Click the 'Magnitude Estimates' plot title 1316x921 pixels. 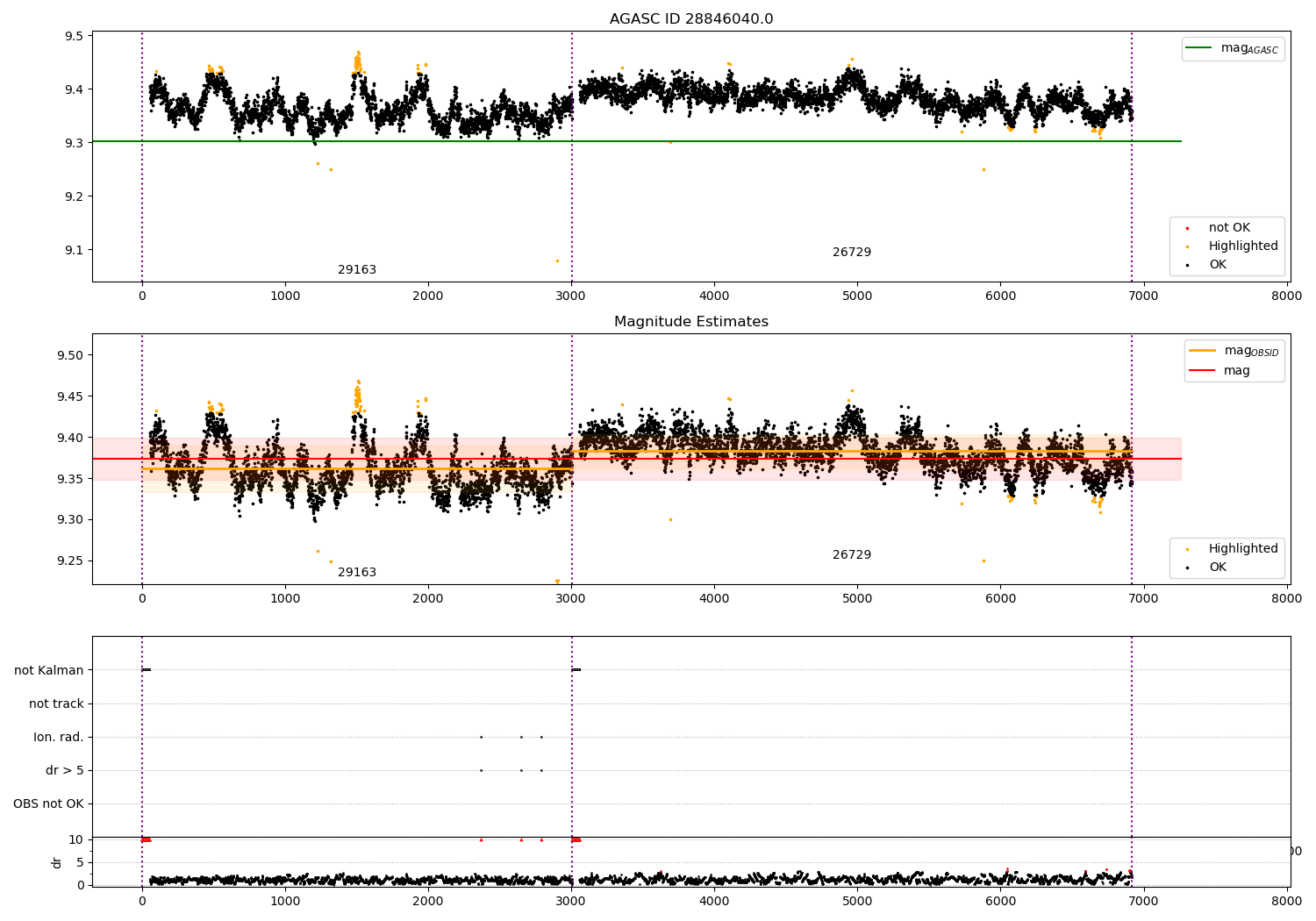[x=691, y=322]
